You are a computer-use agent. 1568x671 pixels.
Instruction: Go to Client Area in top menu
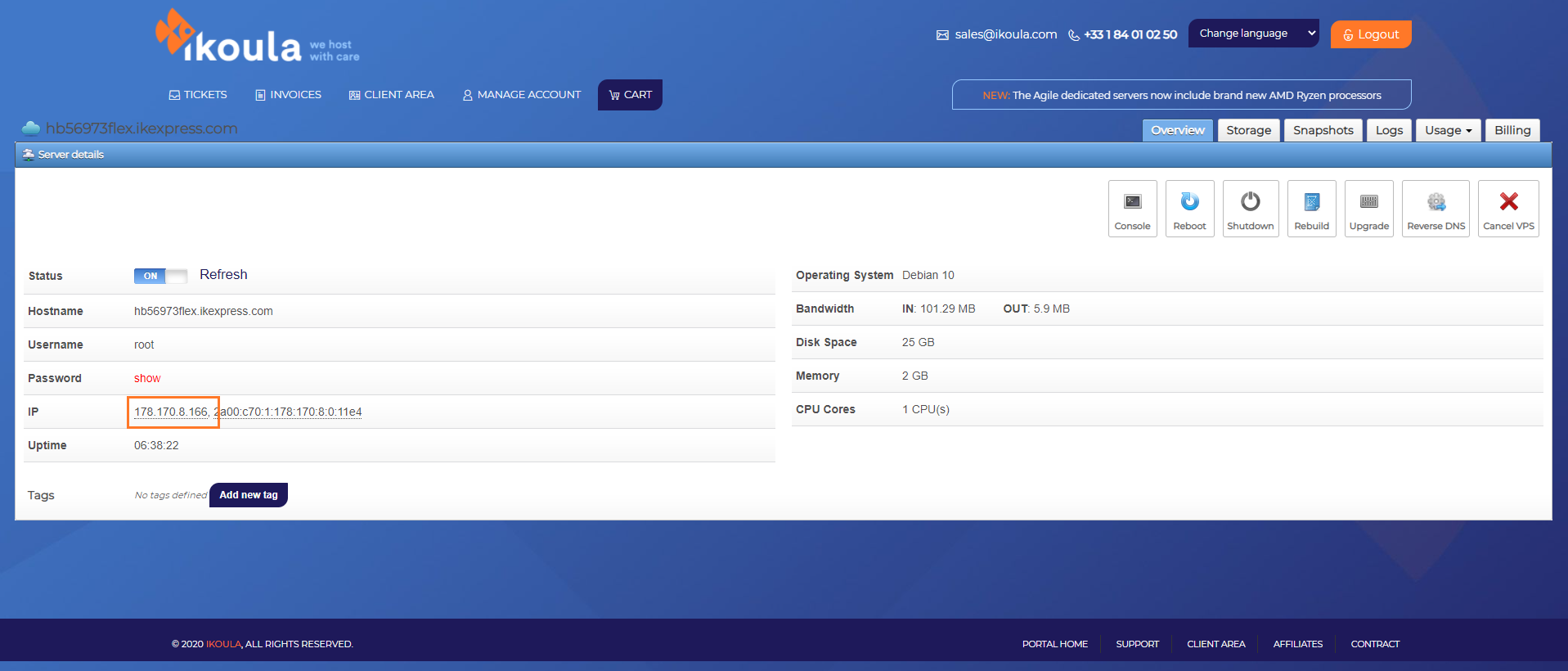[391, 95]
